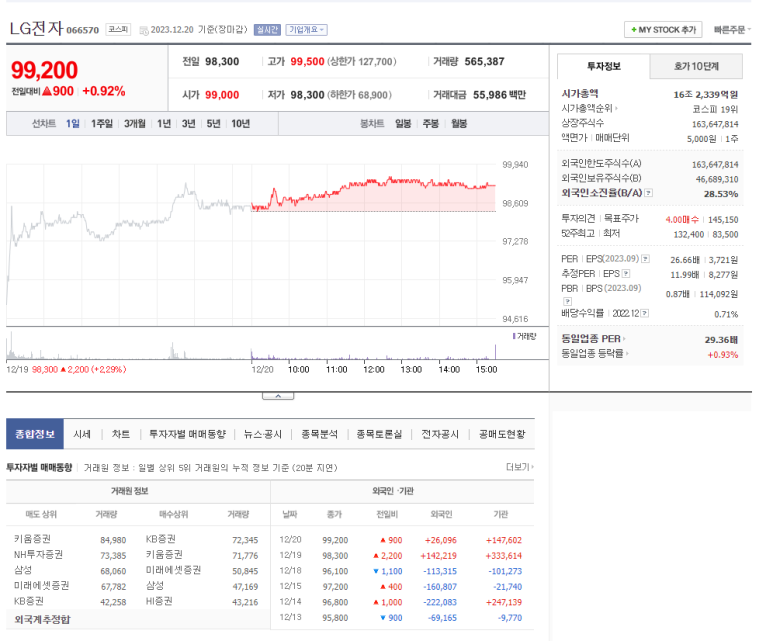
Task: Open 투자자별 매매동향 tab
Action: (x=187, y=434)
